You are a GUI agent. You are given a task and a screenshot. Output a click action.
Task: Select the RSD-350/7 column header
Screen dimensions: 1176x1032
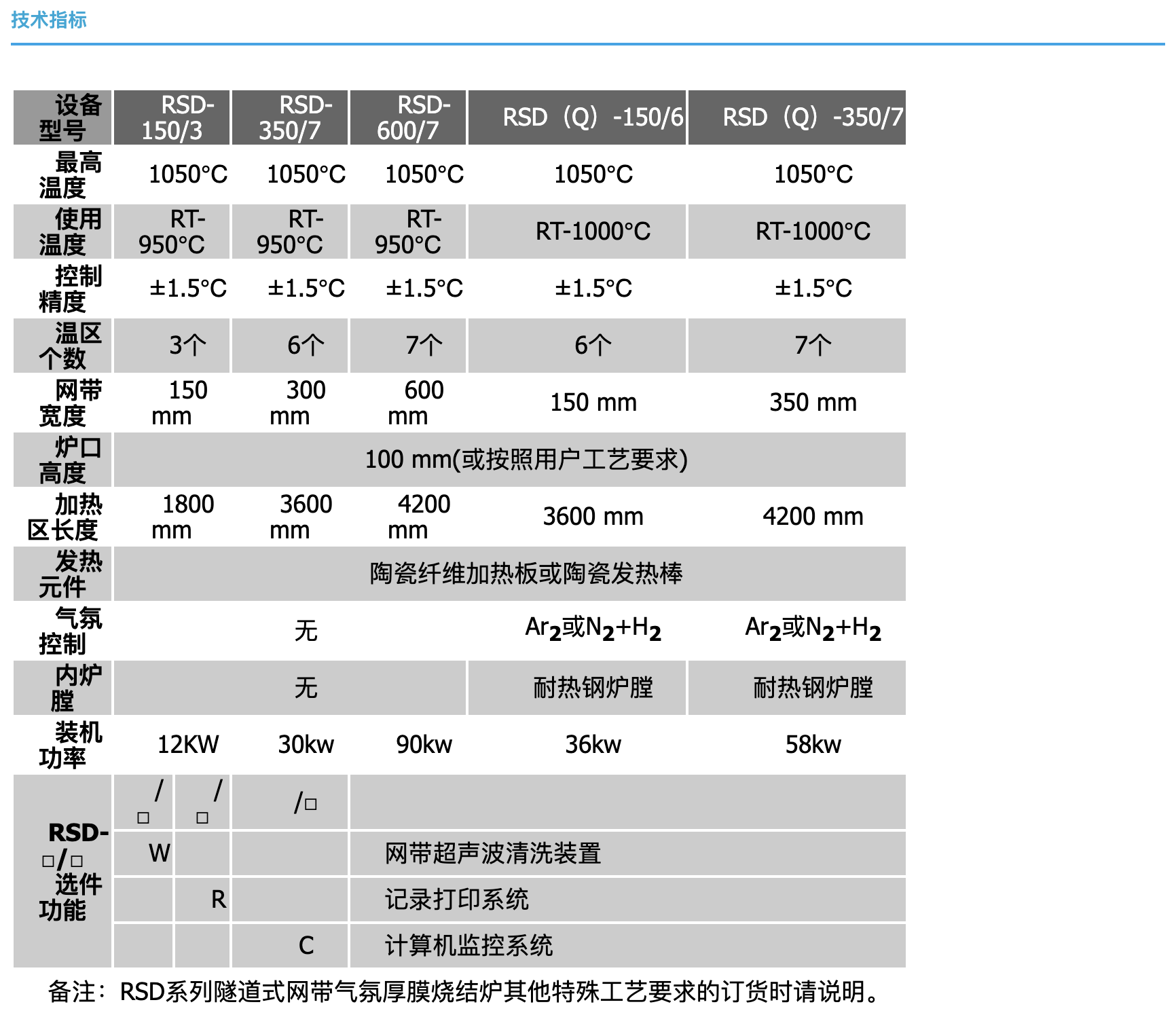[x=290, y=117]
